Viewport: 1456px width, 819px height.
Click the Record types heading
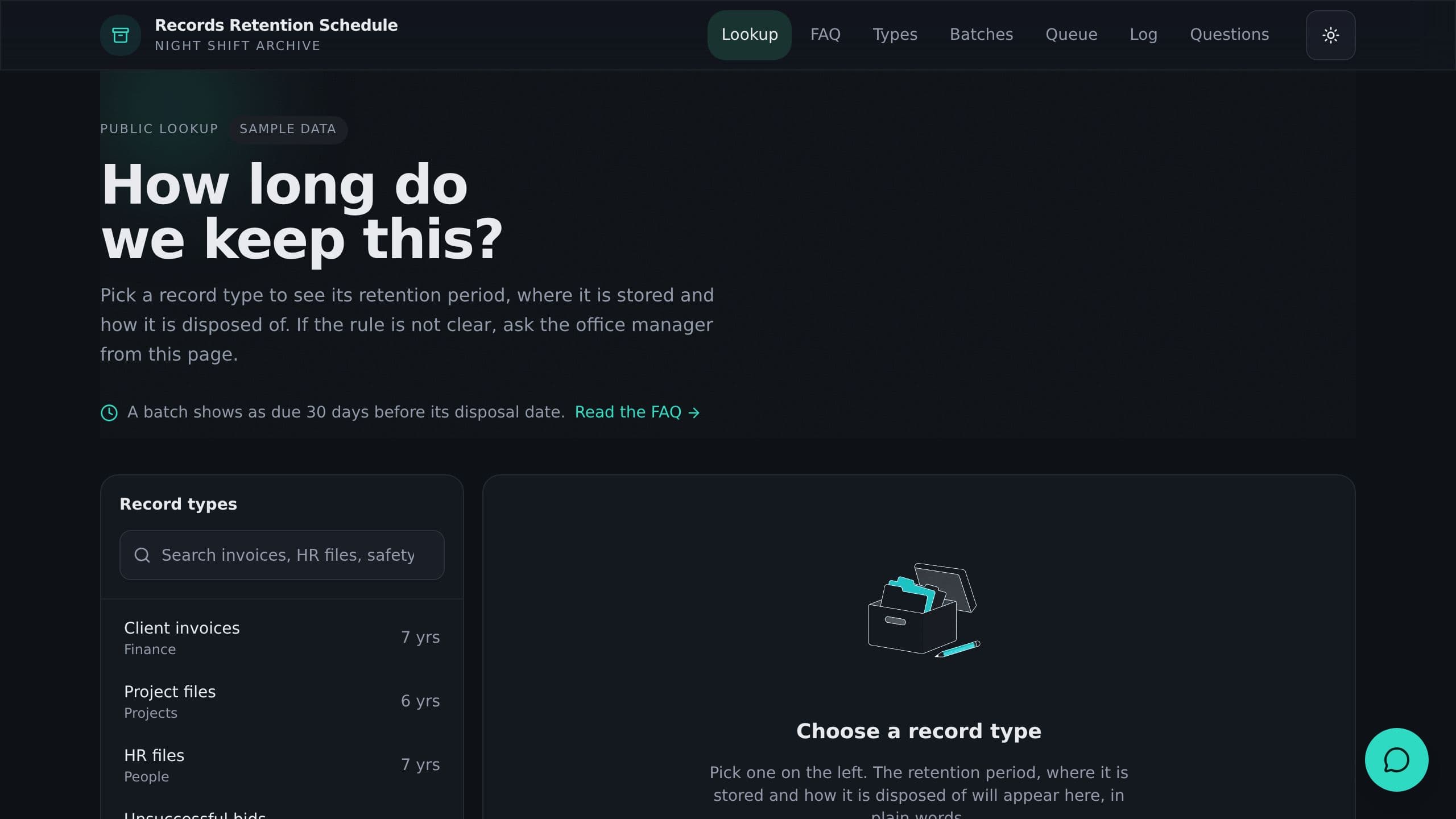[178, 504]
